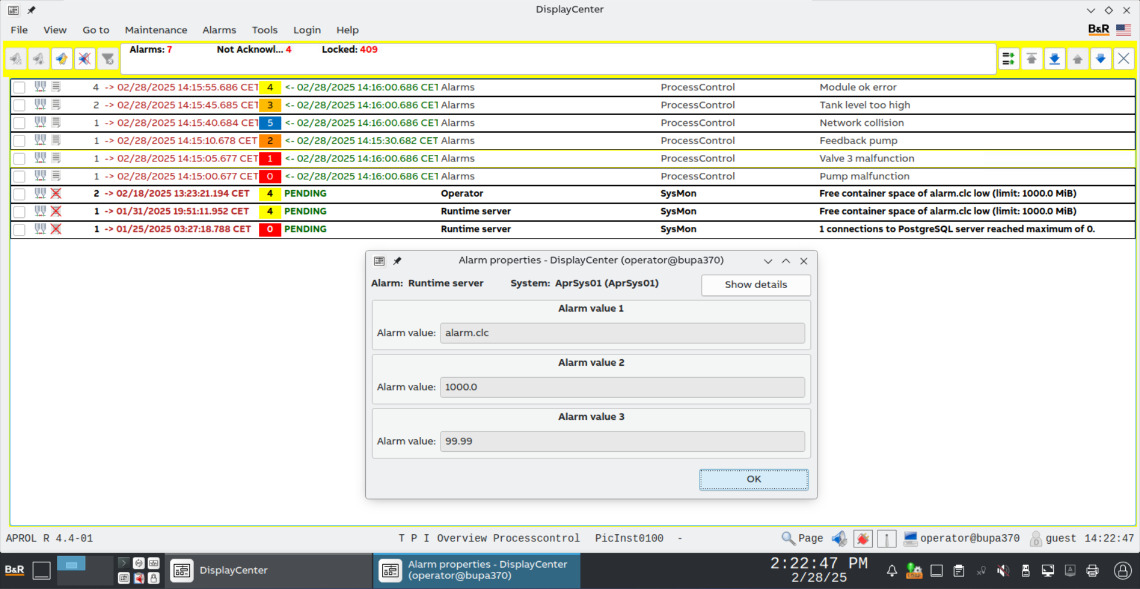
Task: Click the crossed-out horn icon in alarm toolbar
Action: 85,59
